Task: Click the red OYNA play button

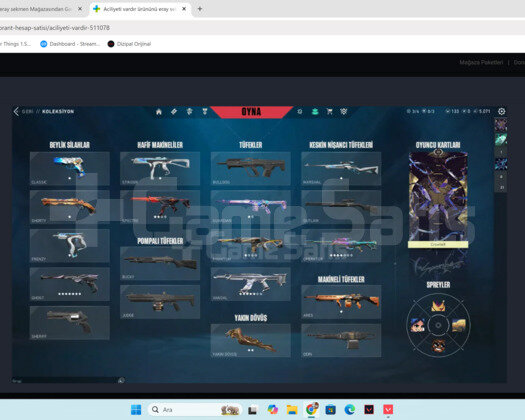Action: (251, 112)
